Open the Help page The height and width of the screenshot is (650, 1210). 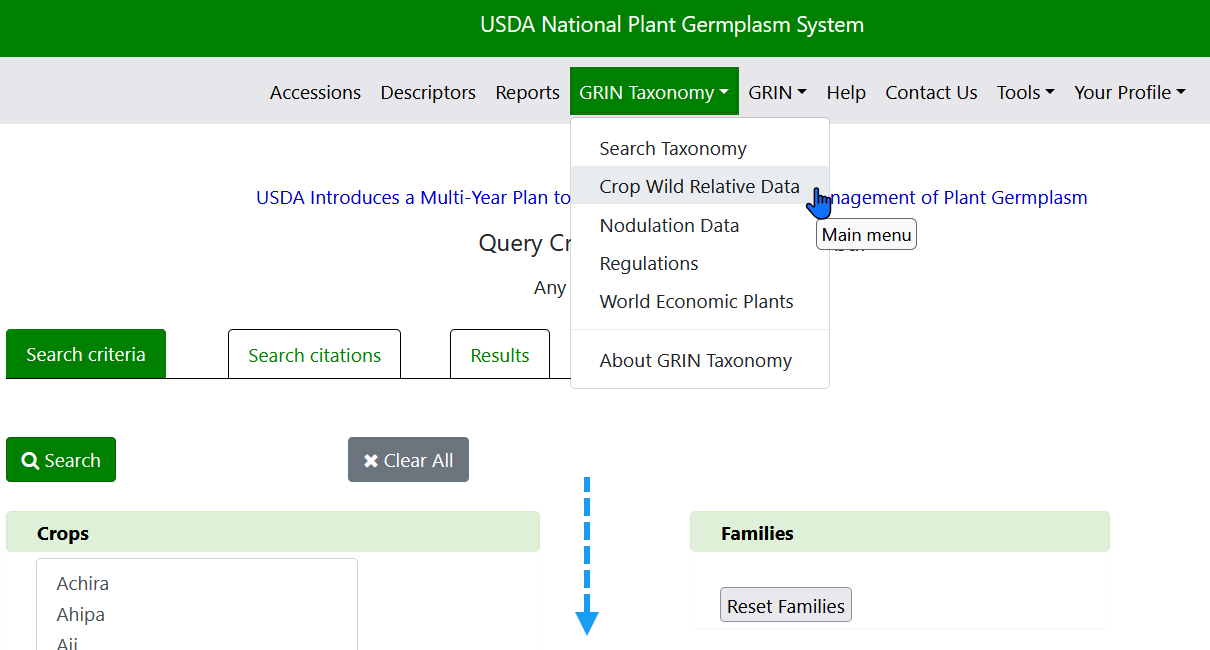[x=846, y=92]
